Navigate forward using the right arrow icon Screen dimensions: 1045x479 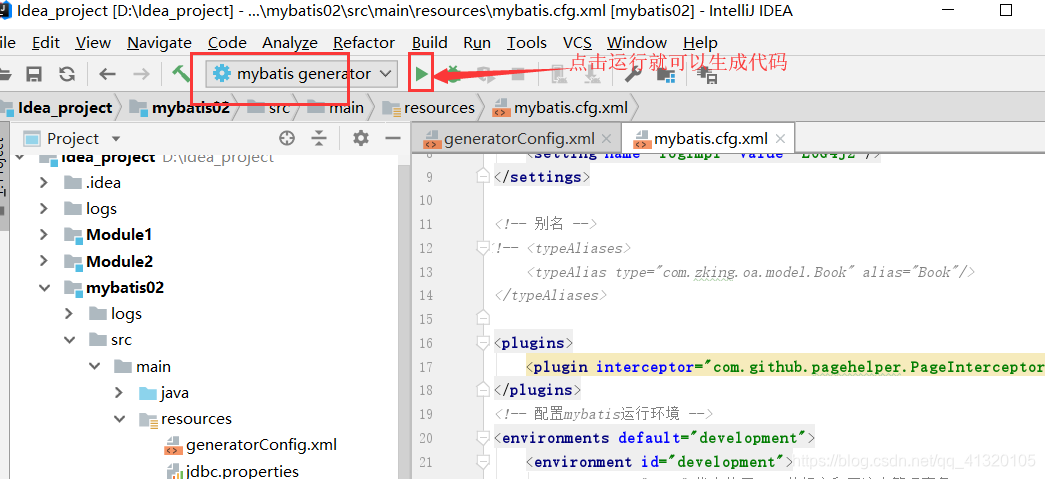pos(141,74)
